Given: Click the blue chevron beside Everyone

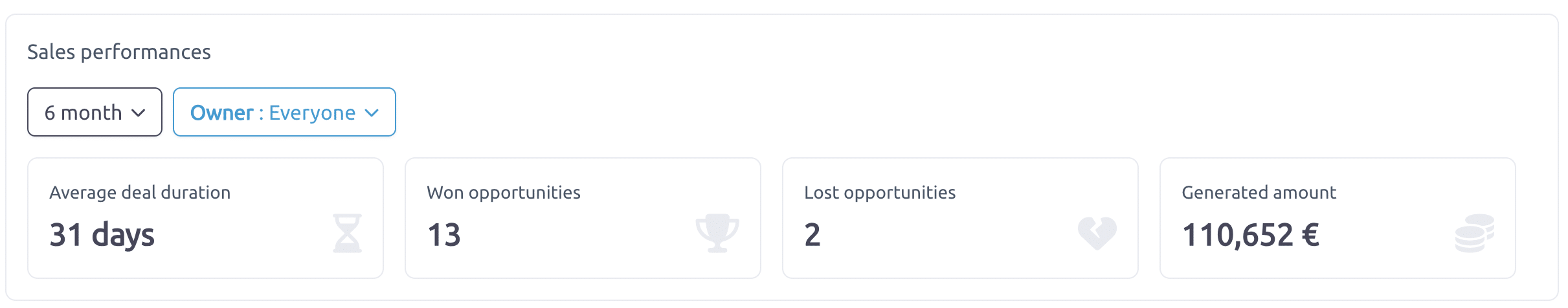Looking at the screenshot, I should click(x=372, y=113).
